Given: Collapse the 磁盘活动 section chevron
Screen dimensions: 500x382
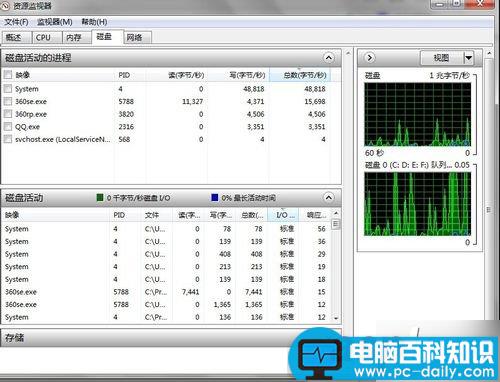Looking at the screenshot, I should click(329, 198).
